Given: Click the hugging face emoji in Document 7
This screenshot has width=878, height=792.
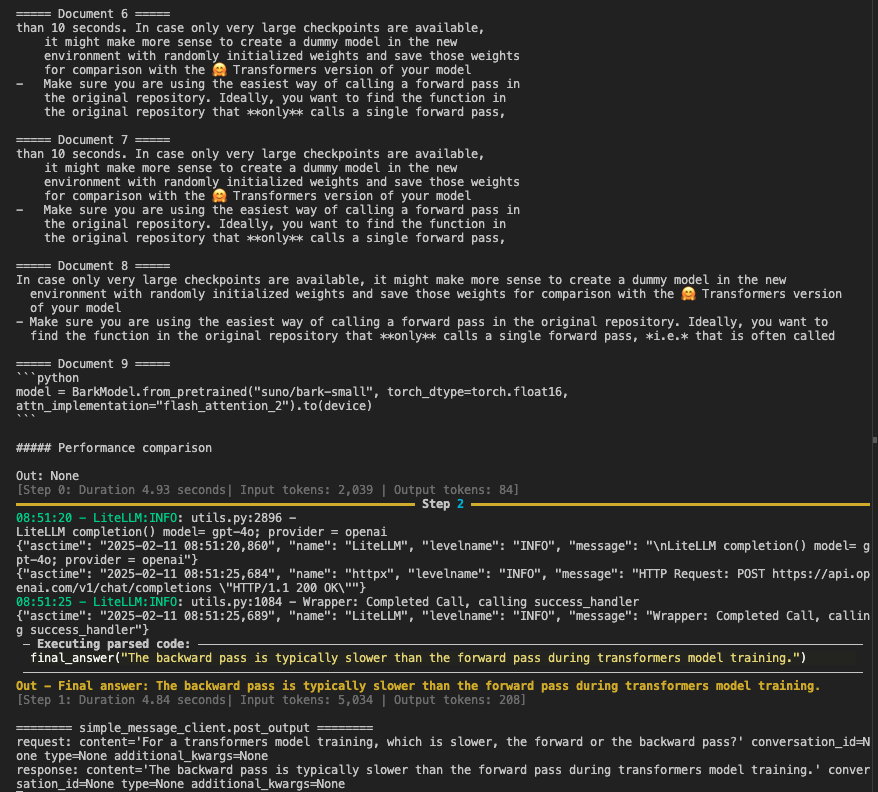Looking at the screenshot, I should point(220,196).
